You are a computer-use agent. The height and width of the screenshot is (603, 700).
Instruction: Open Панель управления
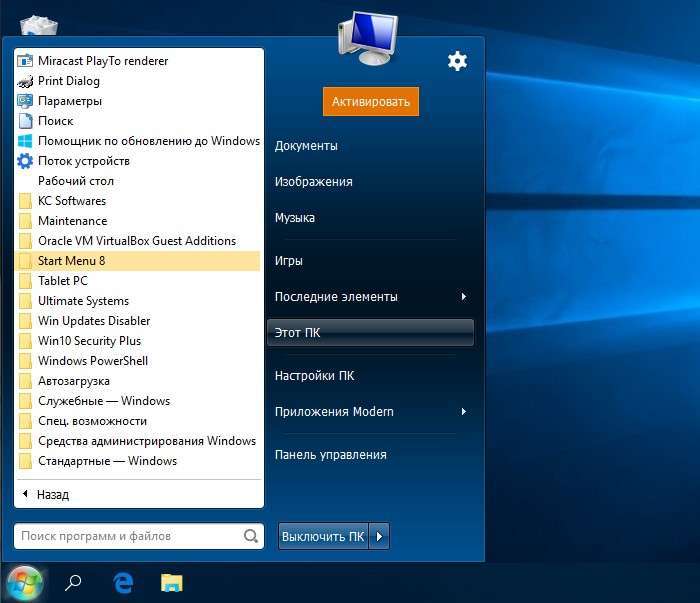(330, 455)
